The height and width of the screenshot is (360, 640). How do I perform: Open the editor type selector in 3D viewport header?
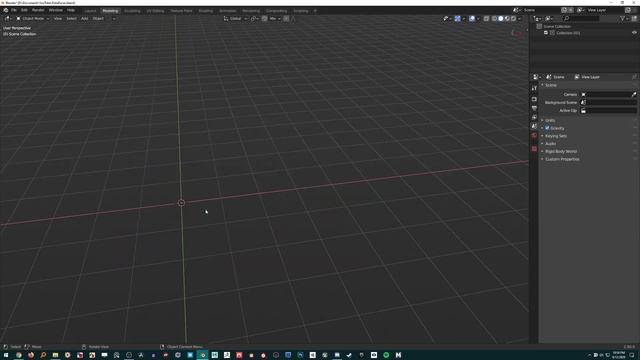tap(8, 18)
